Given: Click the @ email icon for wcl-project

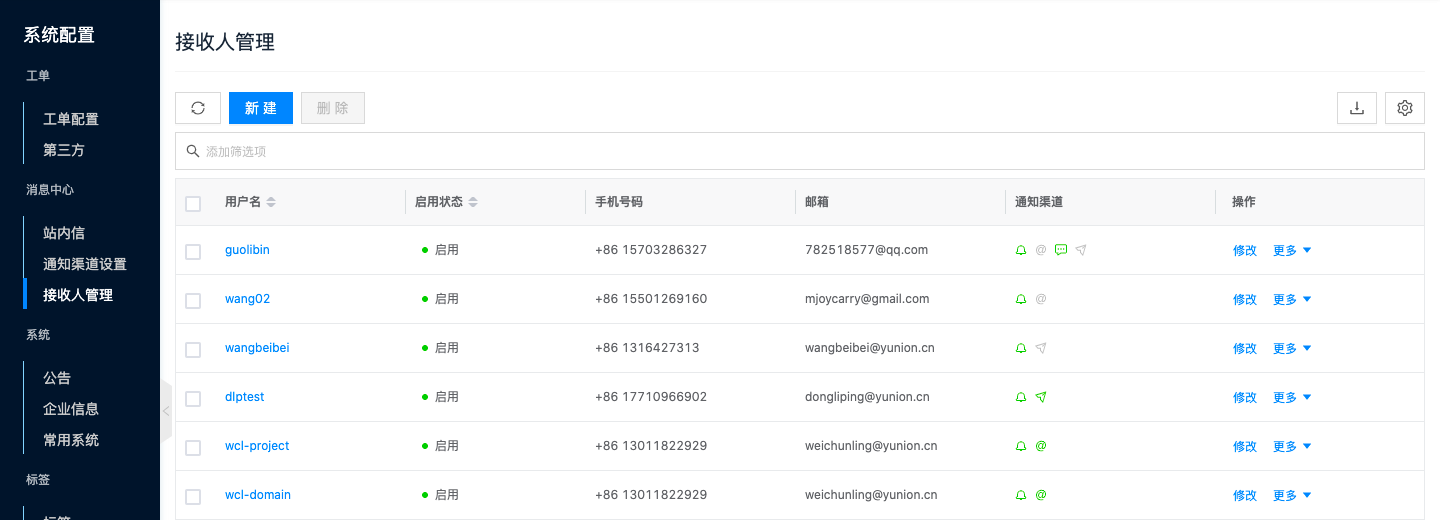Looking at the screenshot, I should (x=1041, y=446).
